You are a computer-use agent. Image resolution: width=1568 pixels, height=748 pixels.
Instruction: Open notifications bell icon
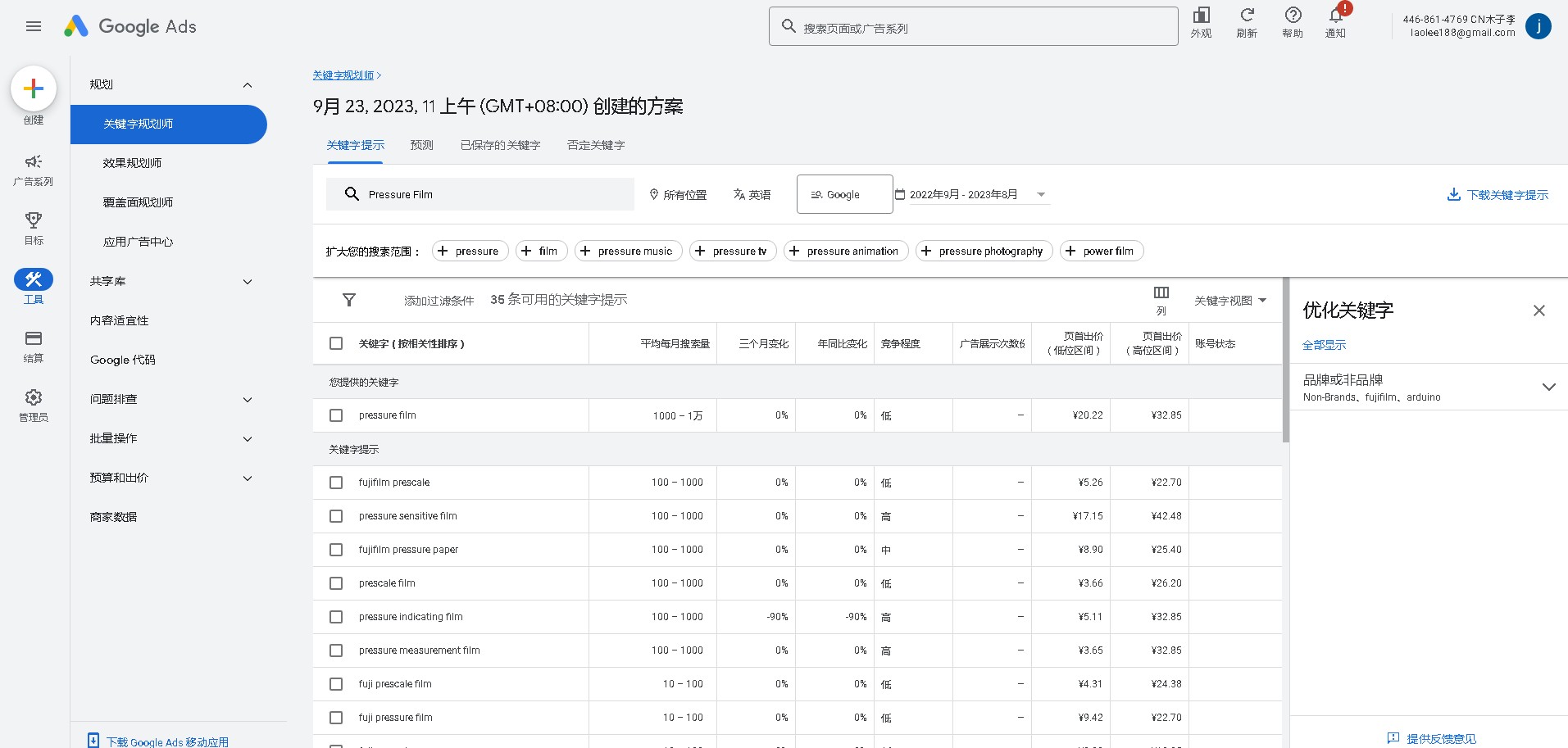(1335, 16)
